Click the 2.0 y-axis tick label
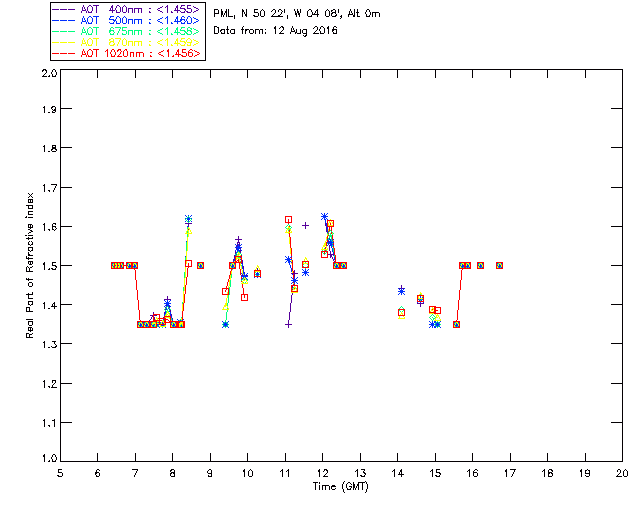640x512 pixels. point(49,74)
